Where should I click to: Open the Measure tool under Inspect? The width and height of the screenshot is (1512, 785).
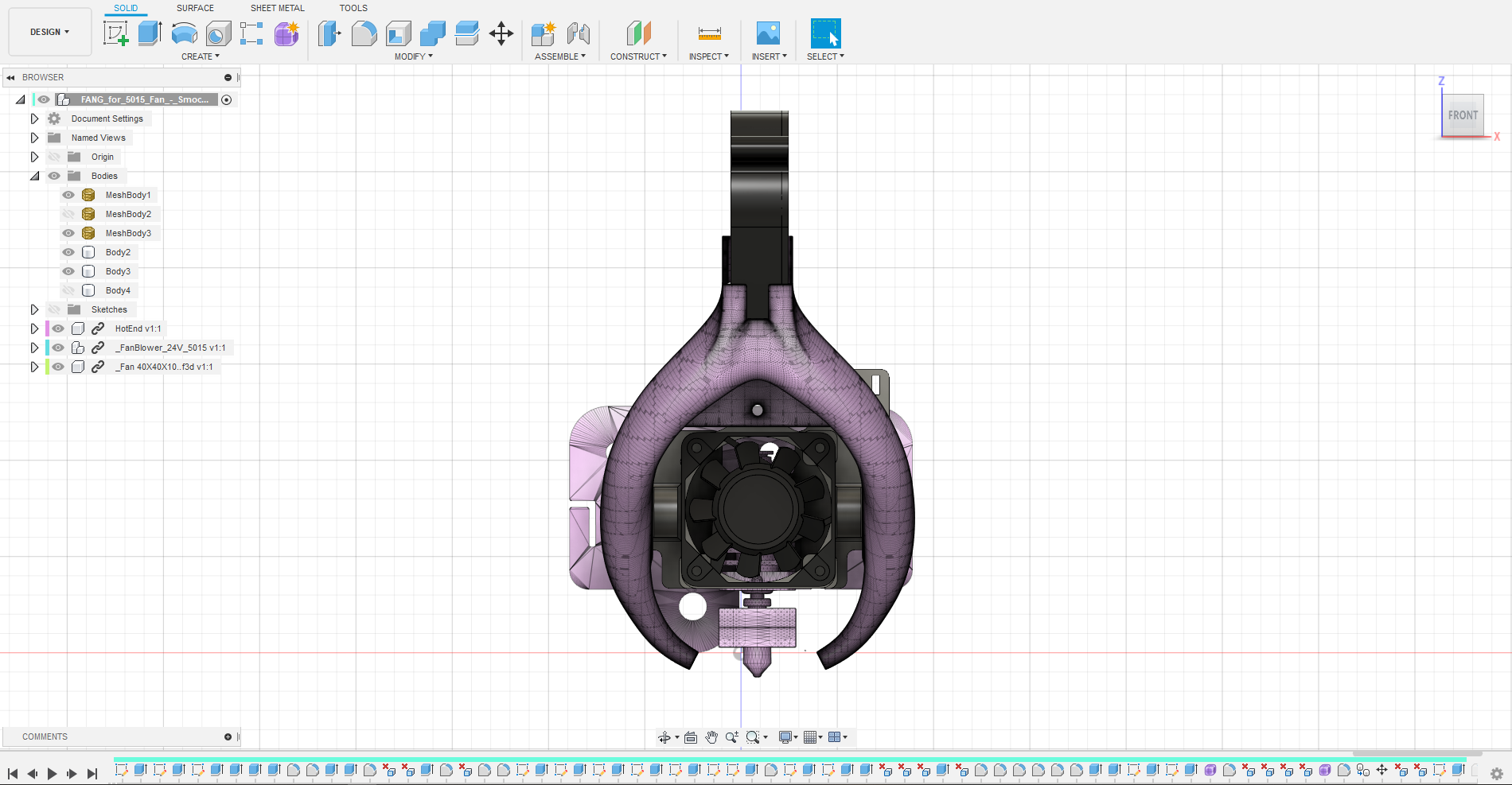coord(709,33)
